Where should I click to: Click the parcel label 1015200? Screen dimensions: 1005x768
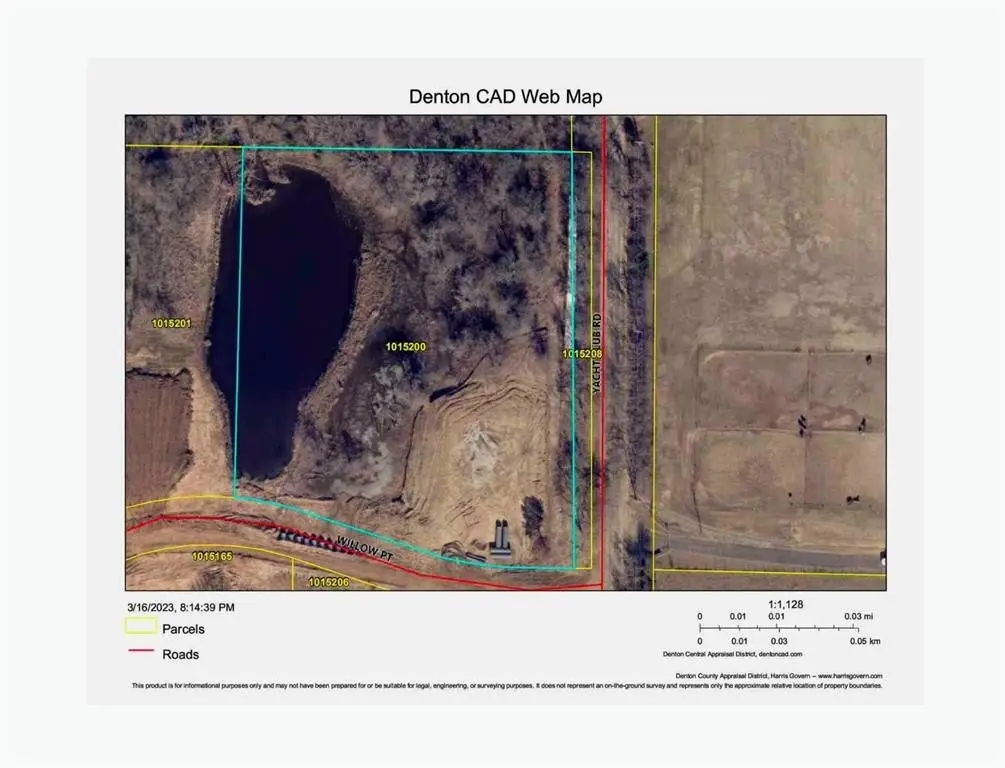405,346
